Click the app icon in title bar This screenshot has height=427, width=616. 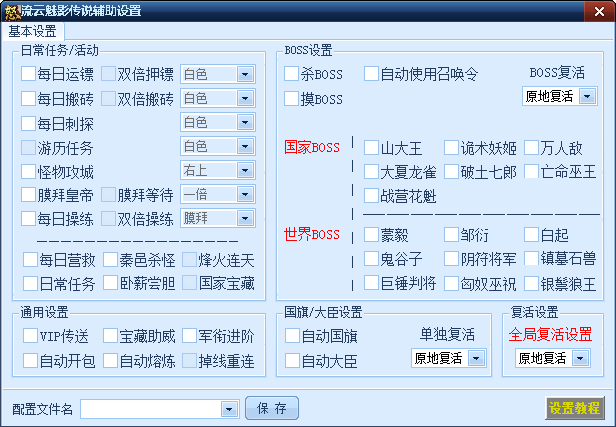tap(11, 10)
